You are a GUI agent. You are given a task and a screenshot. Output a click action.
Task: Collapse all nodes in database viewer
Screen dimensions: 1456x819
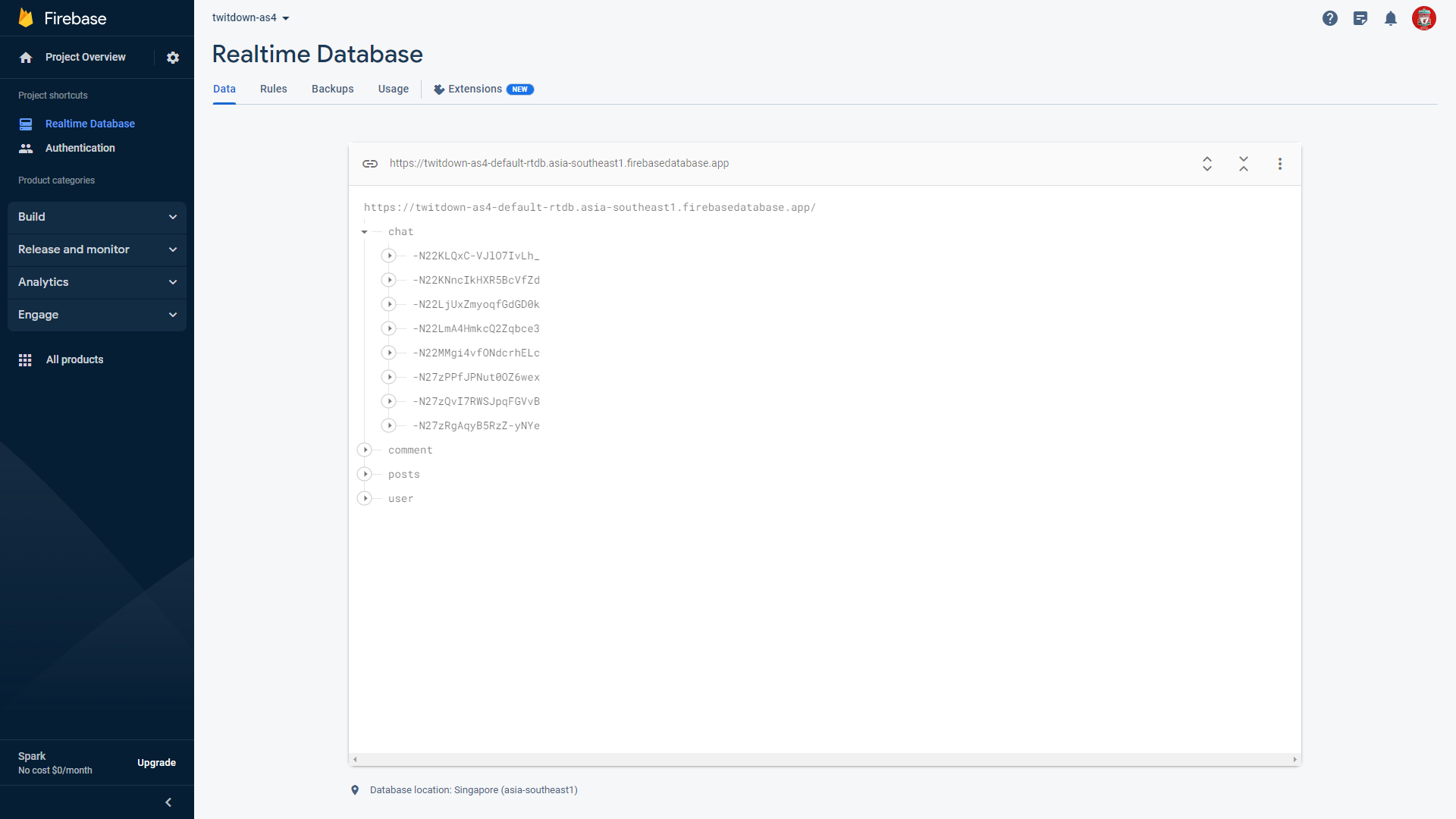pos(1244,164)
